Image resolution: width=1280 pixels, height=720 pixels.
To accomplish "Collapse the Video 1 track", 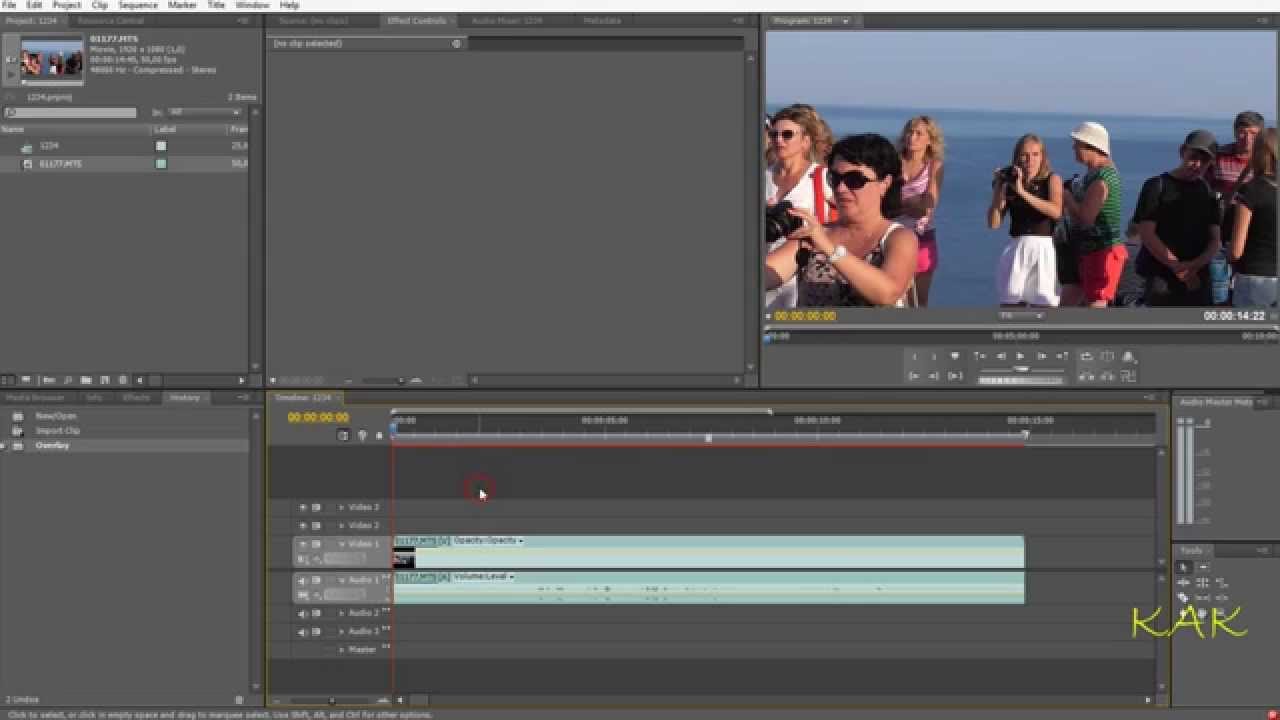I will 341,544.
